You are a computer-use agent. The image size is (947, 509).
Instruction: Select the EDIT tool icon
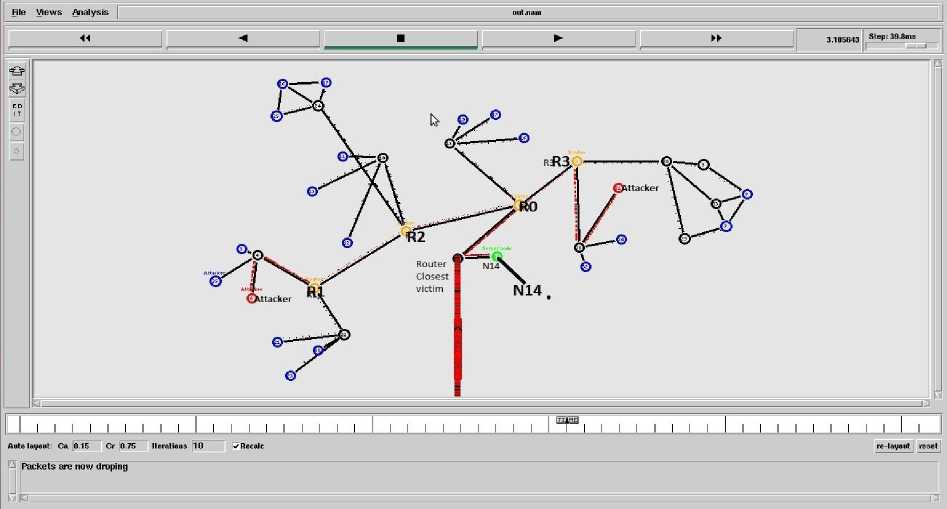pyautogui.click(x=17, y=110)
